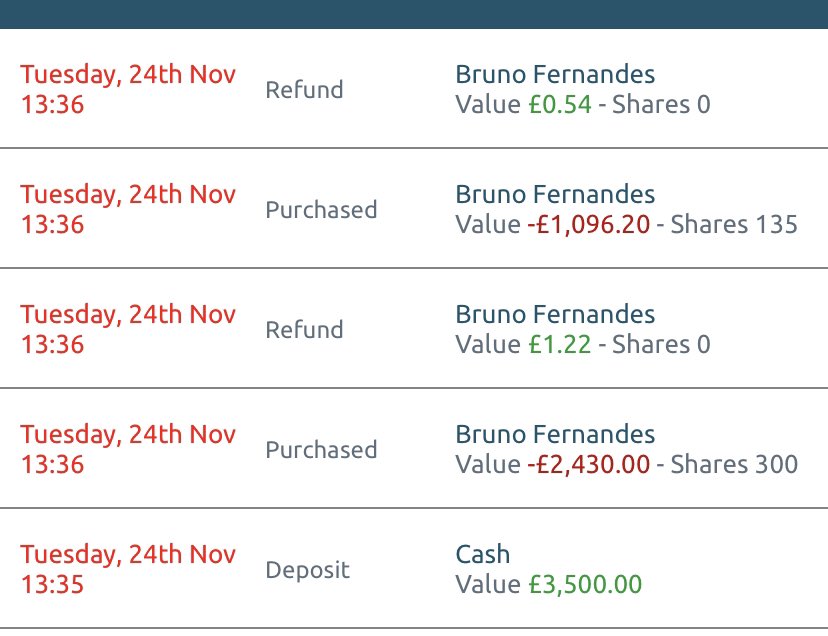Screen dimensions: 828x636
Task: Click Bruno Fernandes in the 135 shares purchase
Action: [x=555, y=194]
